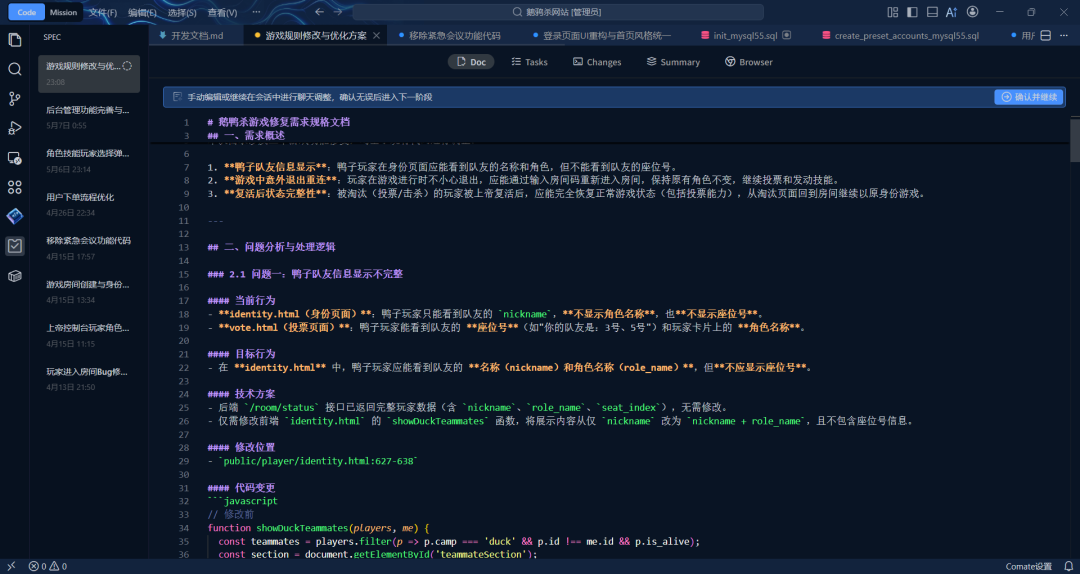Switch to Mission mode
The height and width of the screenshot is (574, 1080).
coord(63,12)
